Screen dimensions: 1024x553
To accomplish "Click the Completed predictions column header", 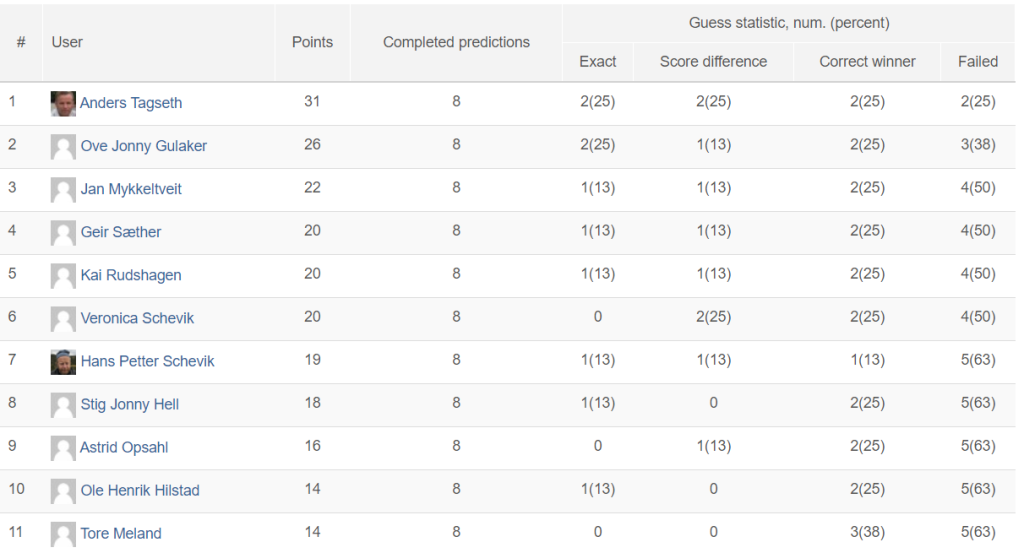I will click(x=456, y=42).
